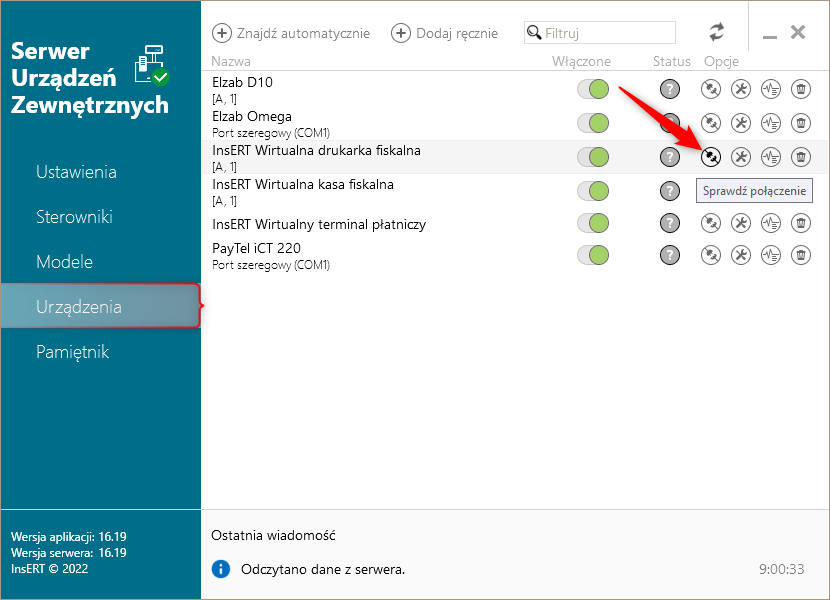Click Dodaj ręcznie button

tap(444, 33)
